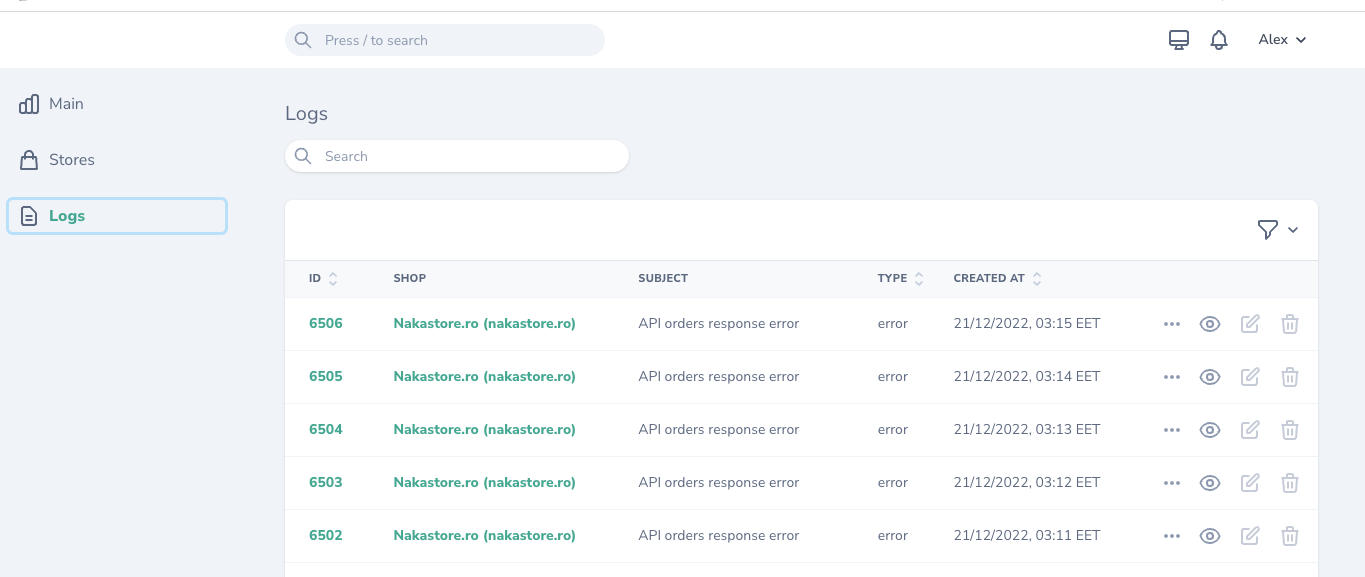Click the eye icon for log 6504
Viewport: 1365px width, 577px height.
[1210, 430]
